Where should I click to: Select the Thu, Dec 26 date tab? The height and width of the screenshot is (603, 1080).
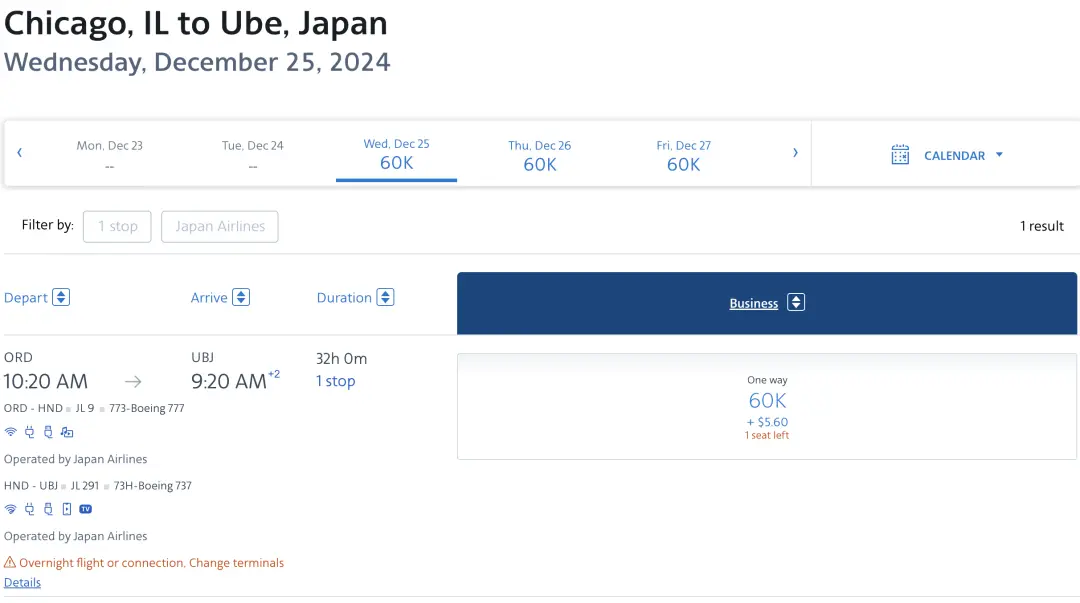tap(540, 155)
